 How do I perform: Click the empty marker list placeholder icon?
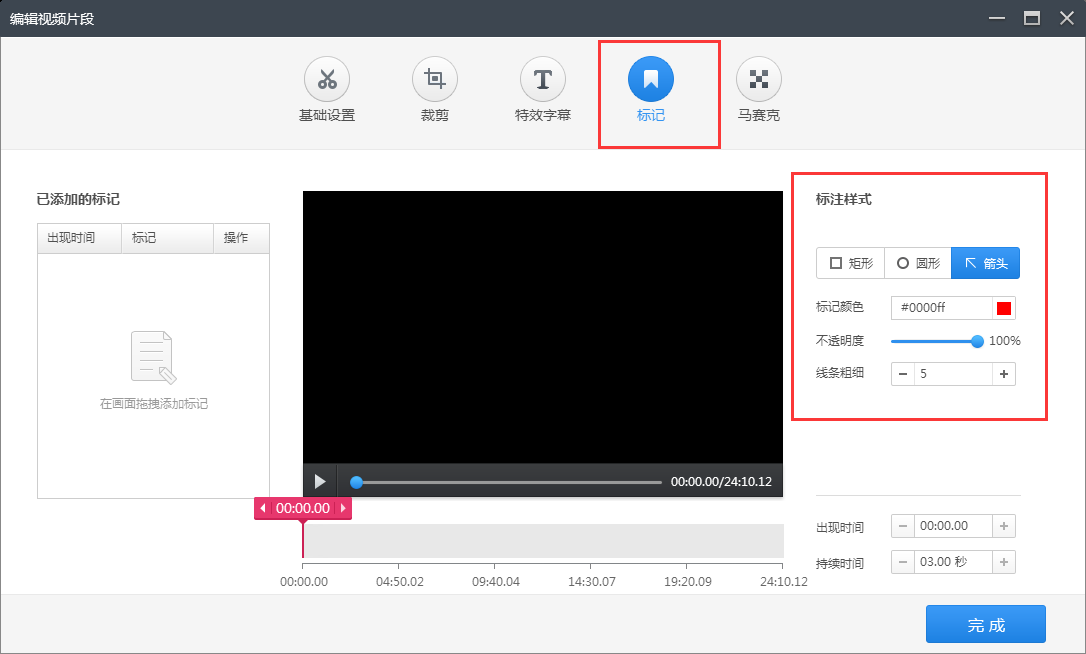point(152,356)
